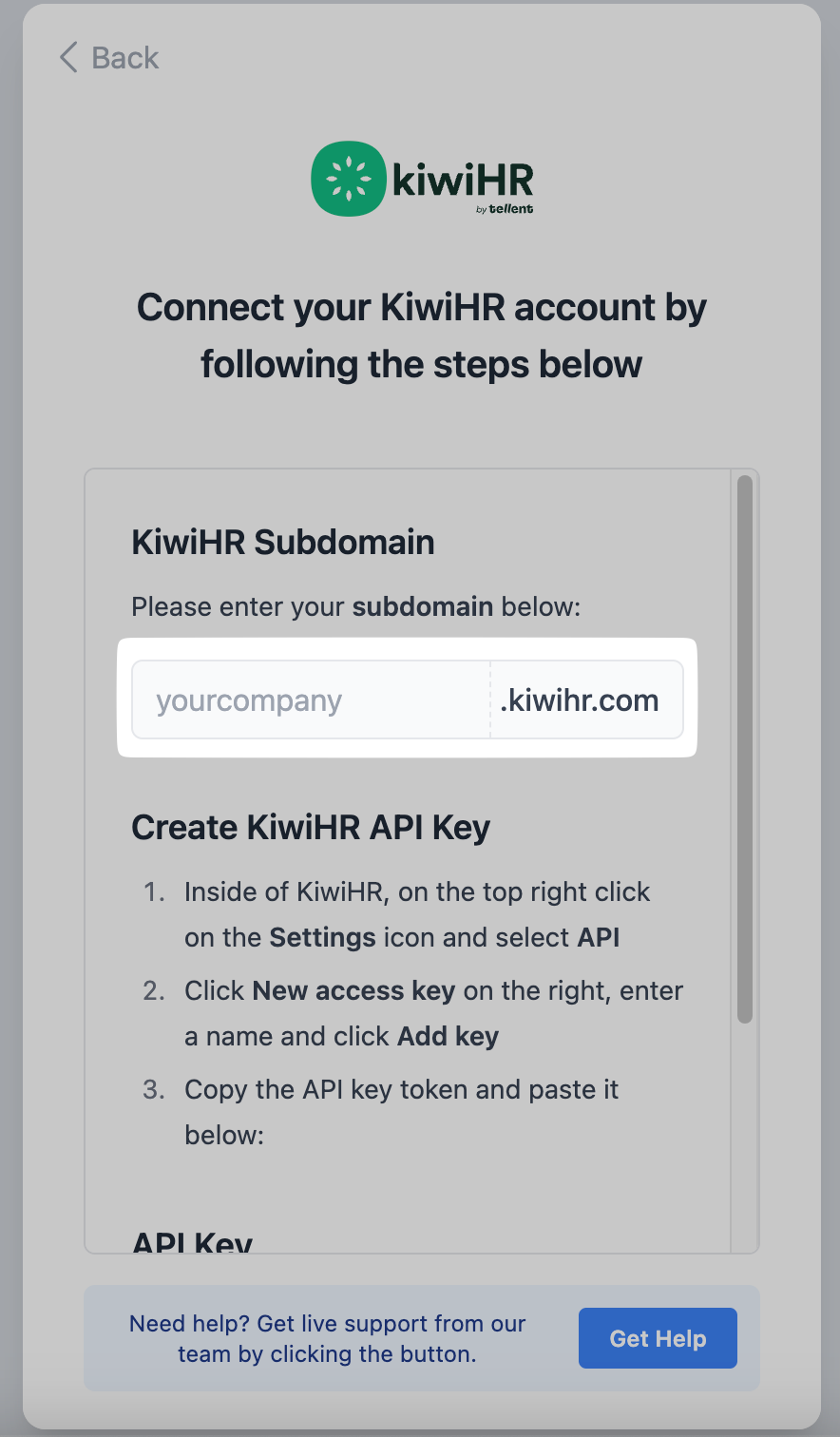Click the 'Create KiwiHR API Key' heading
Viewport: 840px width, 1437px height.
(x=311, y=827)
